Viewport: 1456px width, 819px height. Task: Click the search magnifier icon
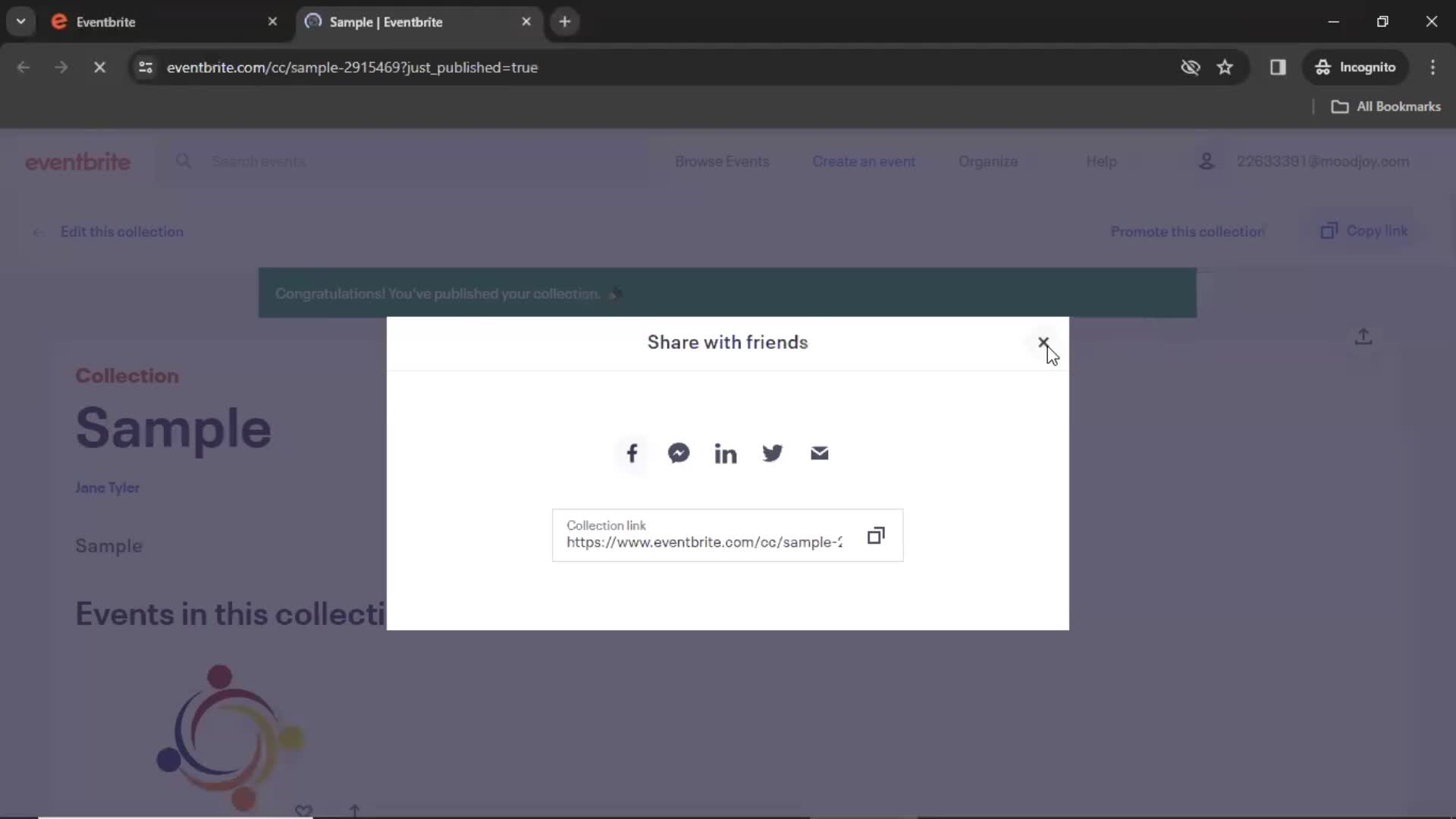(184, 161)
